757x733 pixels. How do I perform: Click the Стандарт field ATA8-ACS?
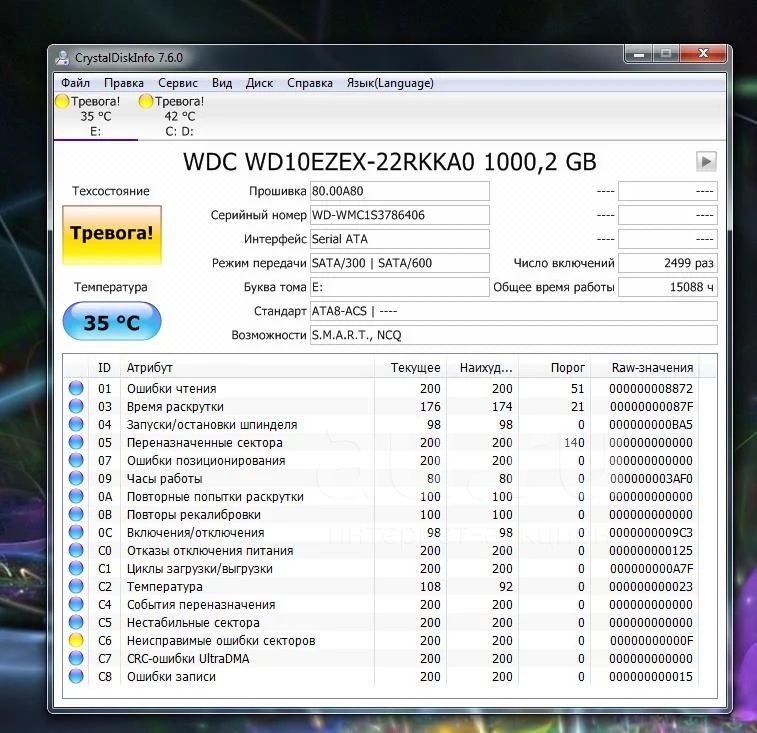[514, 311]
